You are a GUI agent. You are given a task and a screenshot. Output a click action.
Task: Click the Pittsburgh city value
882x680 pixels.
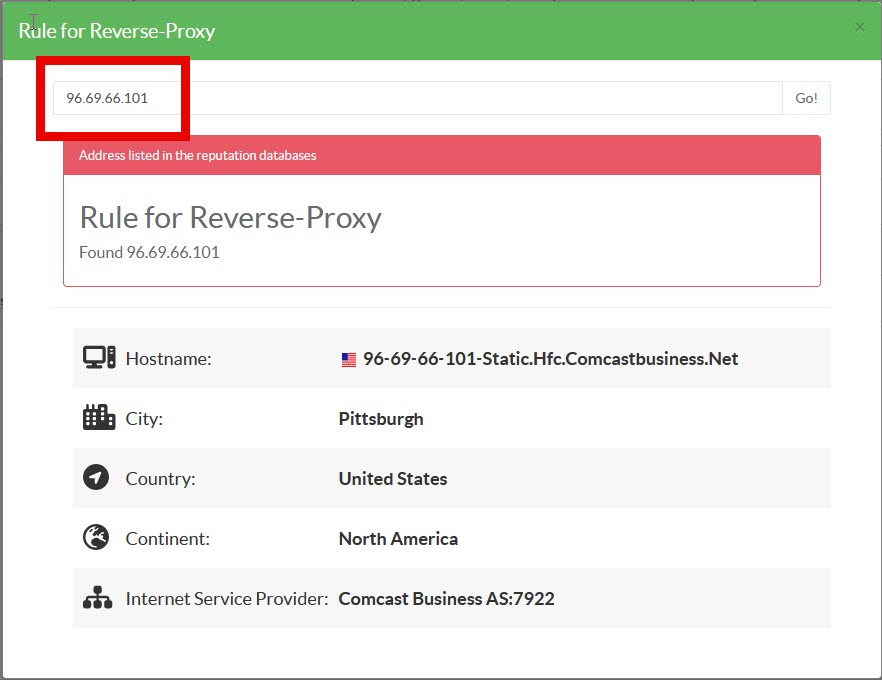(x=381, y=419)
